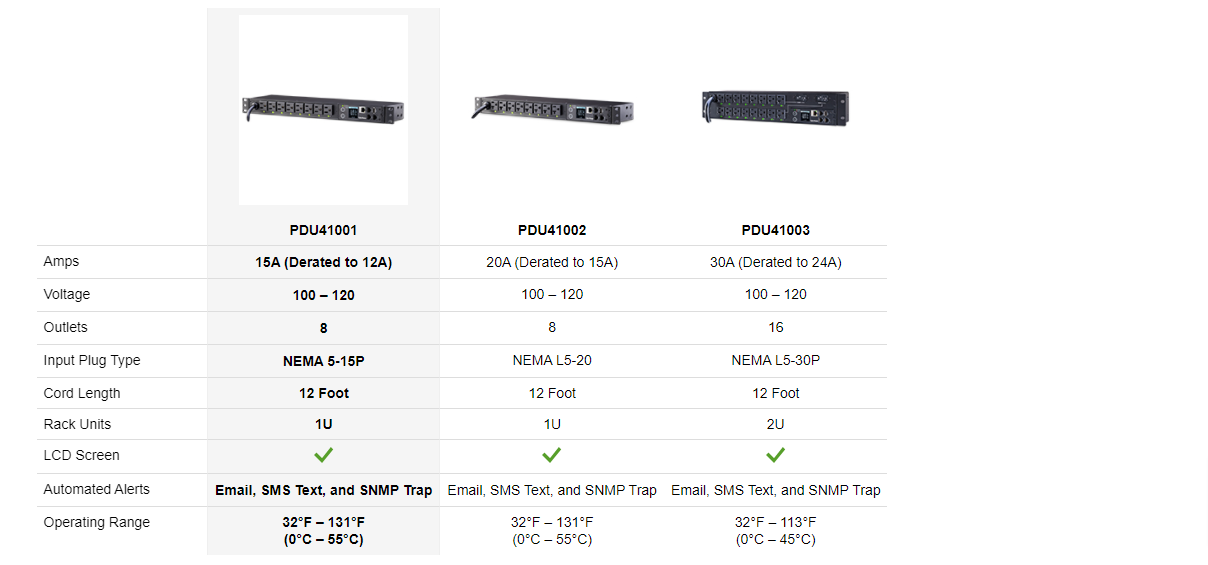Click the 2U rack units value
The height and width of the screenshot is (565, 1208).
[775, 424]
